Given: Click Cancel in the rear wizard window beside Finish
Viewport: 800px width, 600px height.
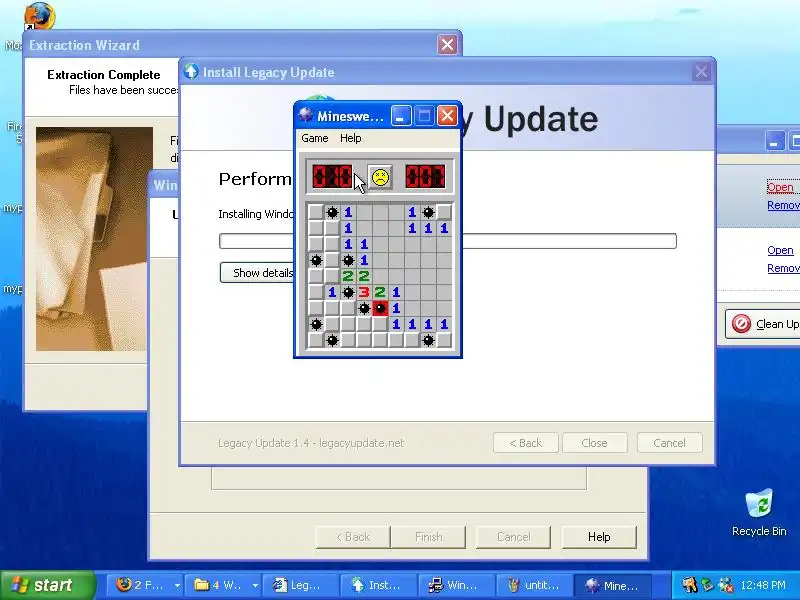Looking at the screenshot, I should tap(513, 537).
